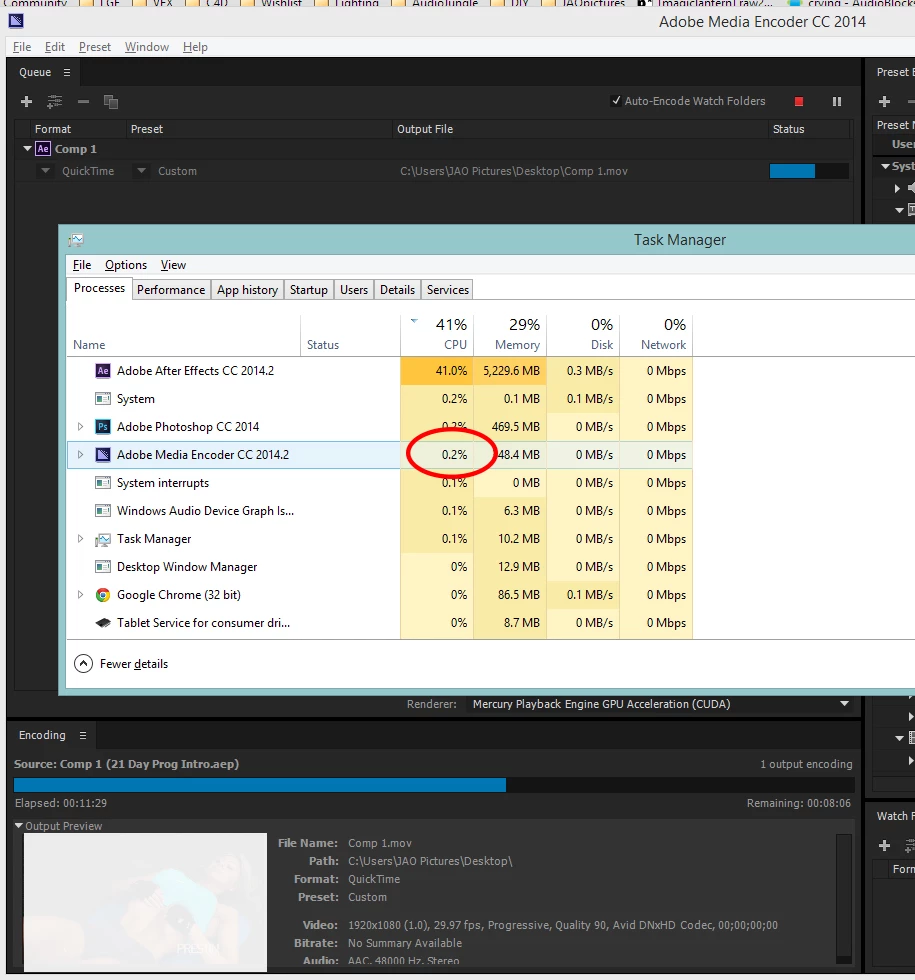Open the Options menu in Task Manager
The image size is (915, 980).
tap(126, 265)
